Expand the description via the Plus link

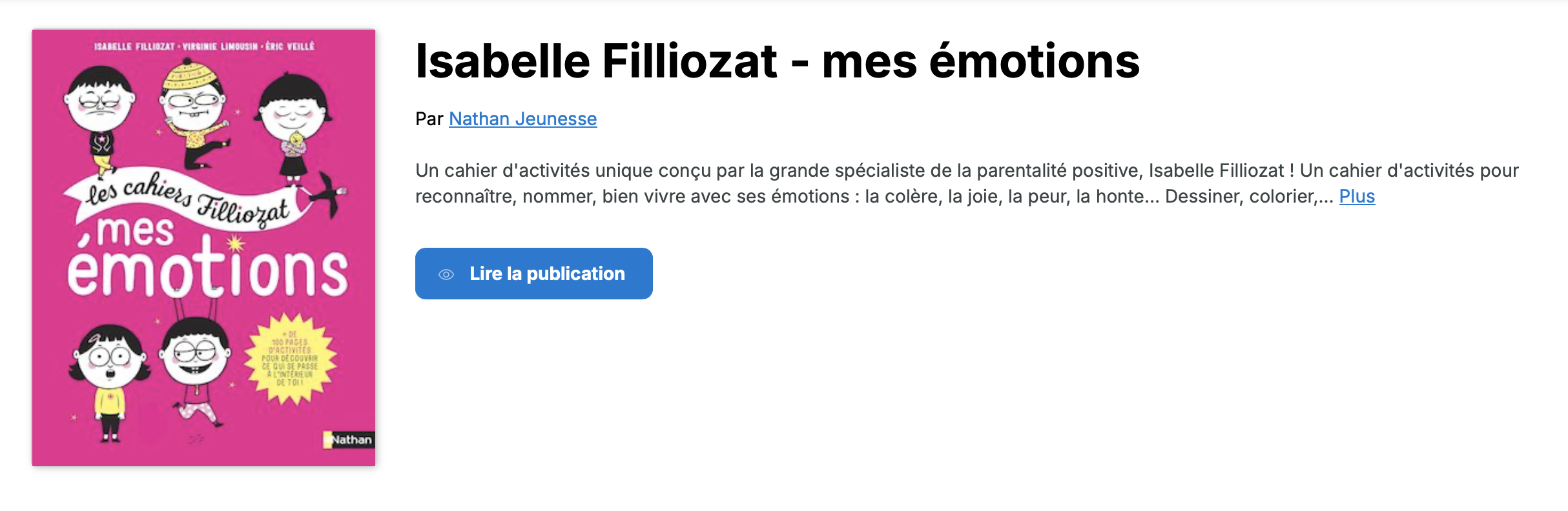[1357, 196]
